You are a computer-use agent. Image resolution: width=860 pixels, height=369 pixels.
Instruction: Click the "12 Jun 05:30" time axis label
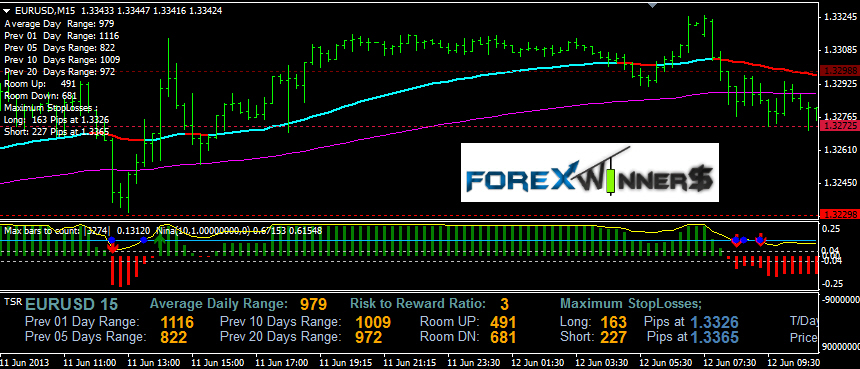point(666,363)
